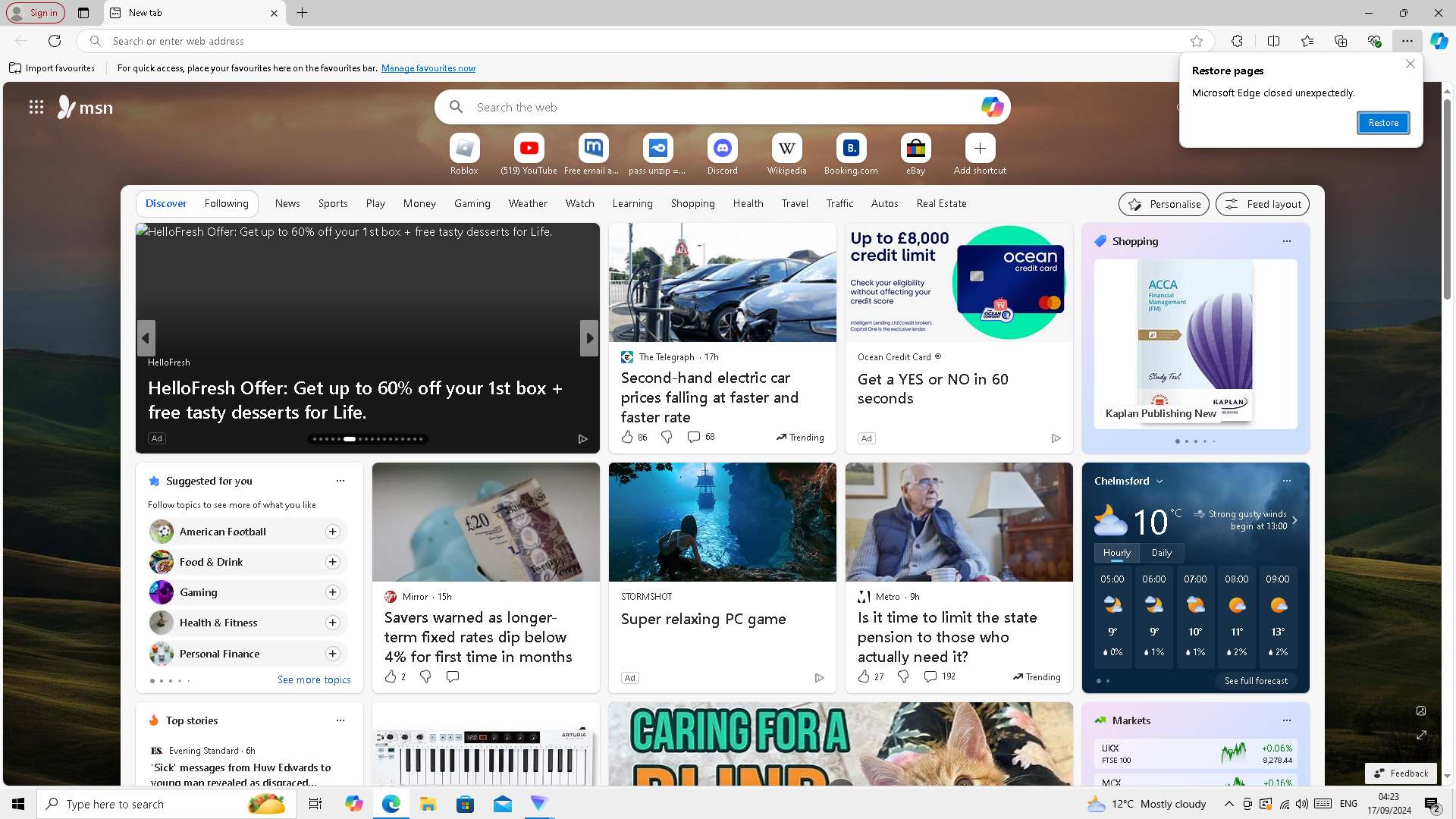The image size is (1456, 819).
Task: Open the Favourites hub
Action: point(1307,41)
